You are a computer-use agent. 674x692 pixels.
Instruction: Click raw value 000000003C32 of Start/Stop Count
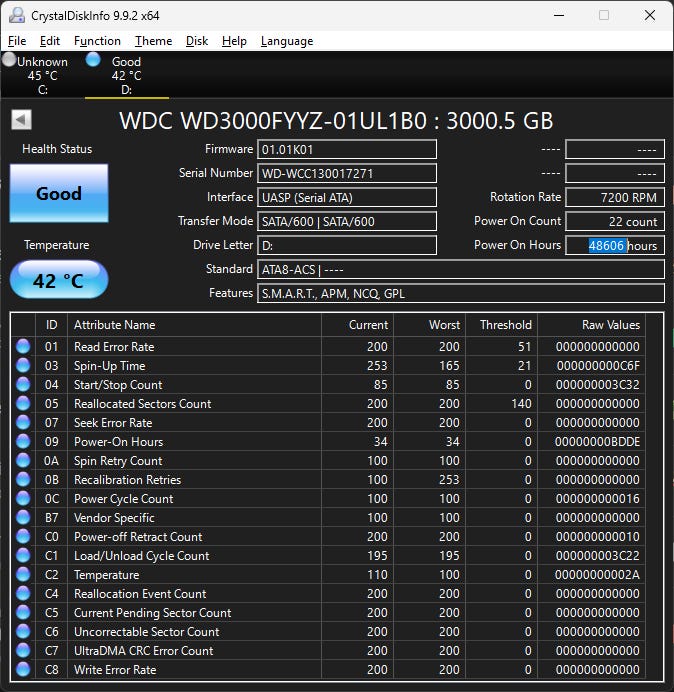[x=597, y=384]
